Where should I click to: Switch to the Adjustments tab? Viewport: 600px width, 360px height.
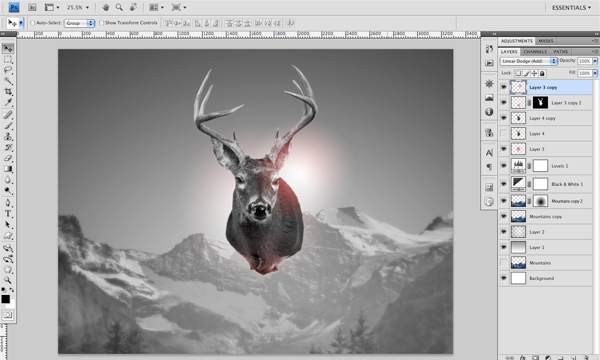click(517, 41)
